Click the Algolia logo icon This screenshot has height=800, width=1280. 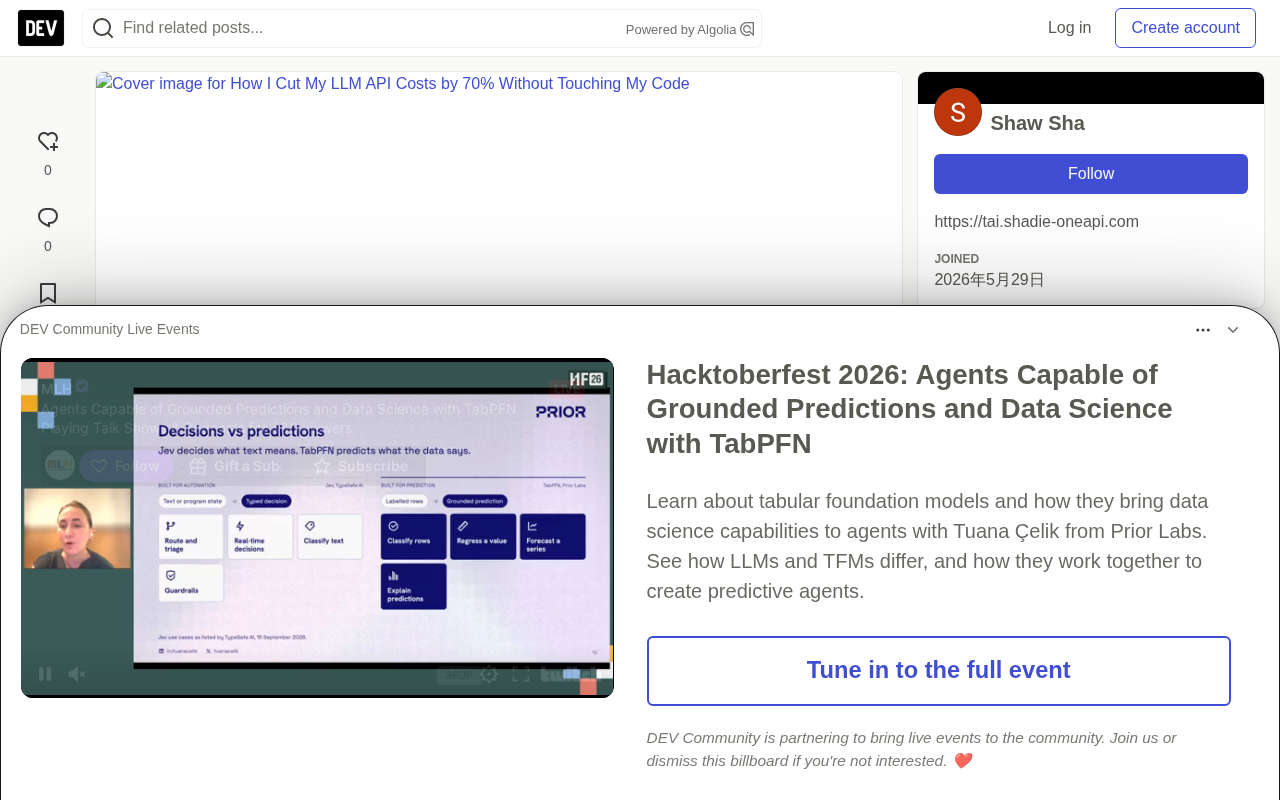pyautogui.click(x=747, y=29)
